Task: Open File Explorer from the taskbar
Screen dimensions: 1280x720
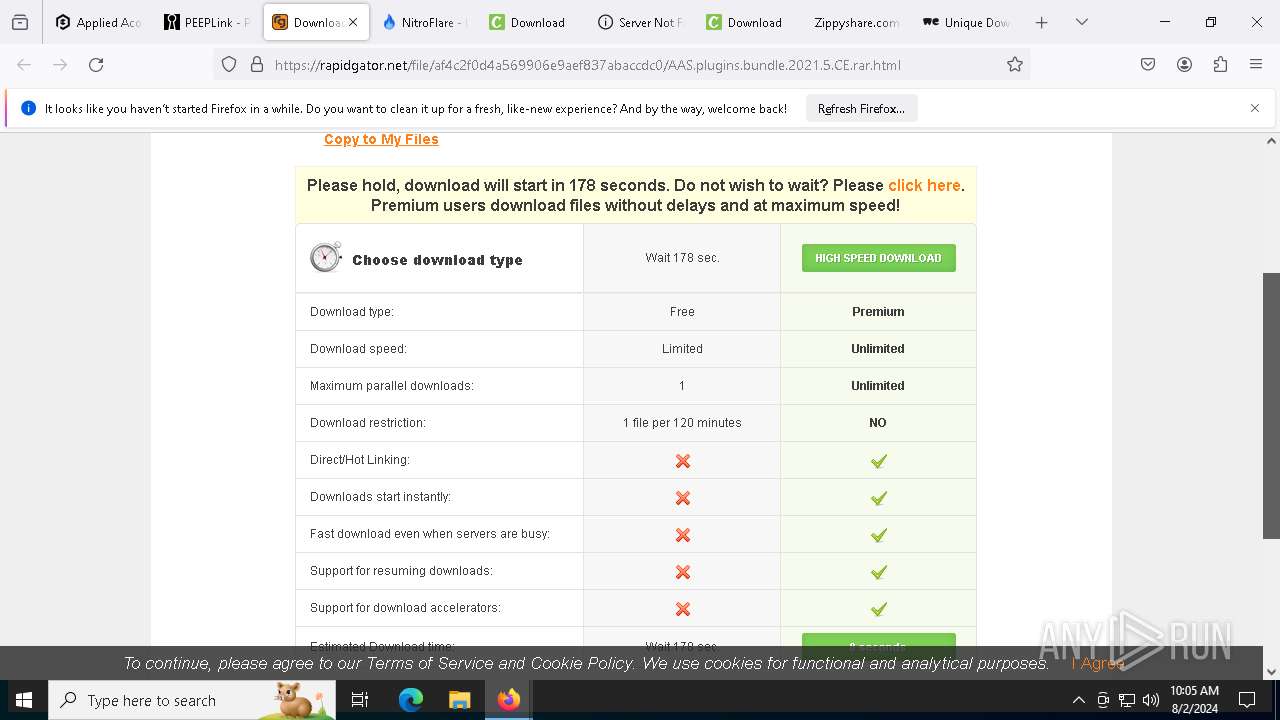Action: coord(459,700)
